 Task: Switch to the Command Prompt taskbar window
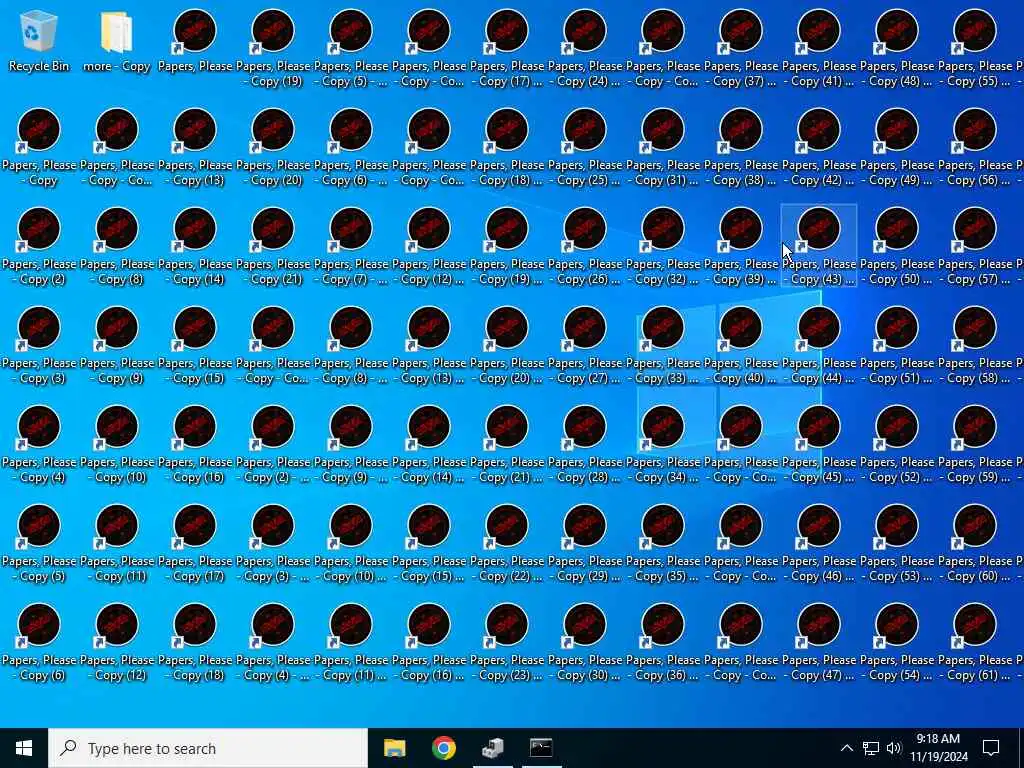pos(541,748)
